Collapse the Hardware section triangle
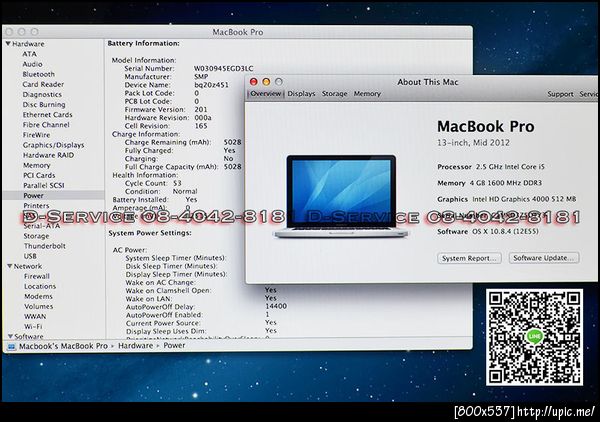The image size is (600, 422). [8, 44]
